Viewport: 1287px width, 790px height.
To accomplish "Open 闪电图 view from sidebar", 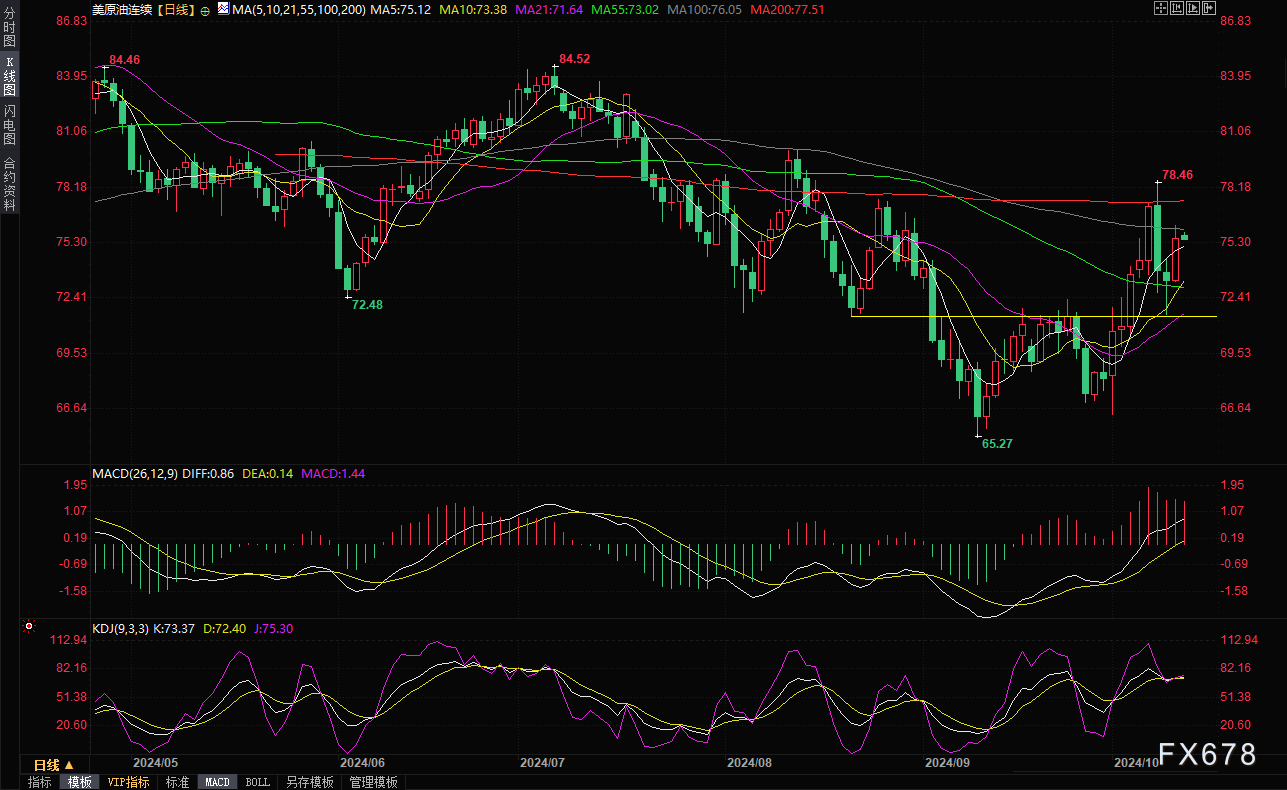I will (9, 124).
